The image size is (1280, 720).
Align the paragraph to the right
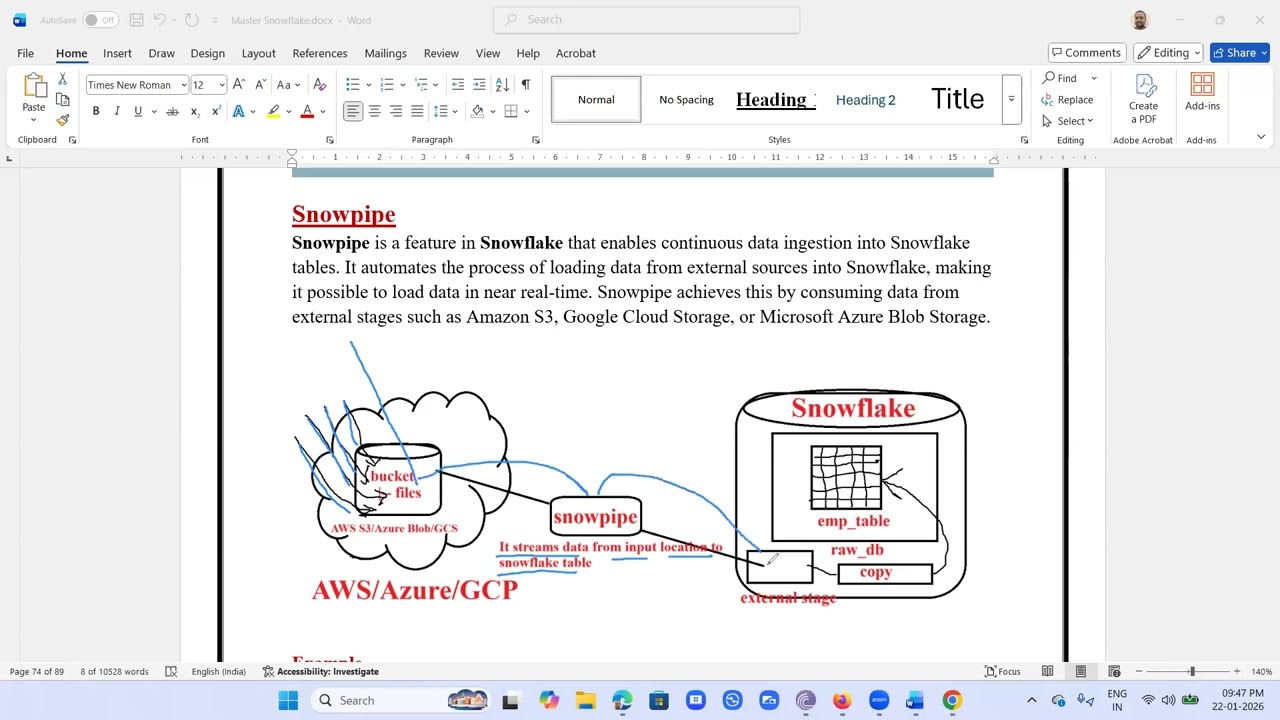pos(396,111)
